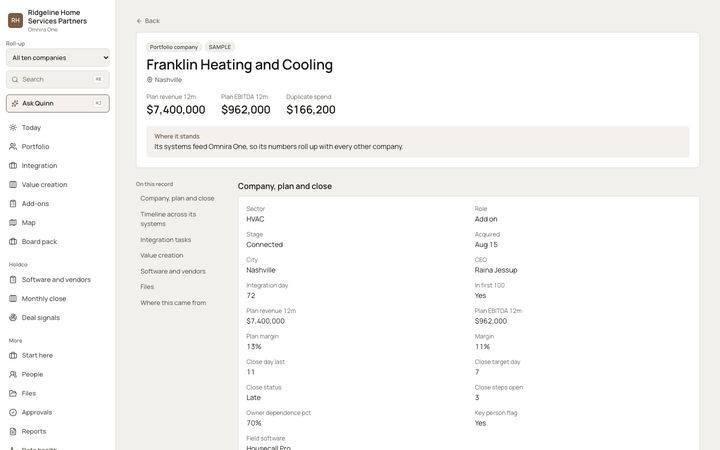This screenshot has height=450, width=720.
Task: Click the Reports icon in sidebar
Action: click(x=13, y=432)
